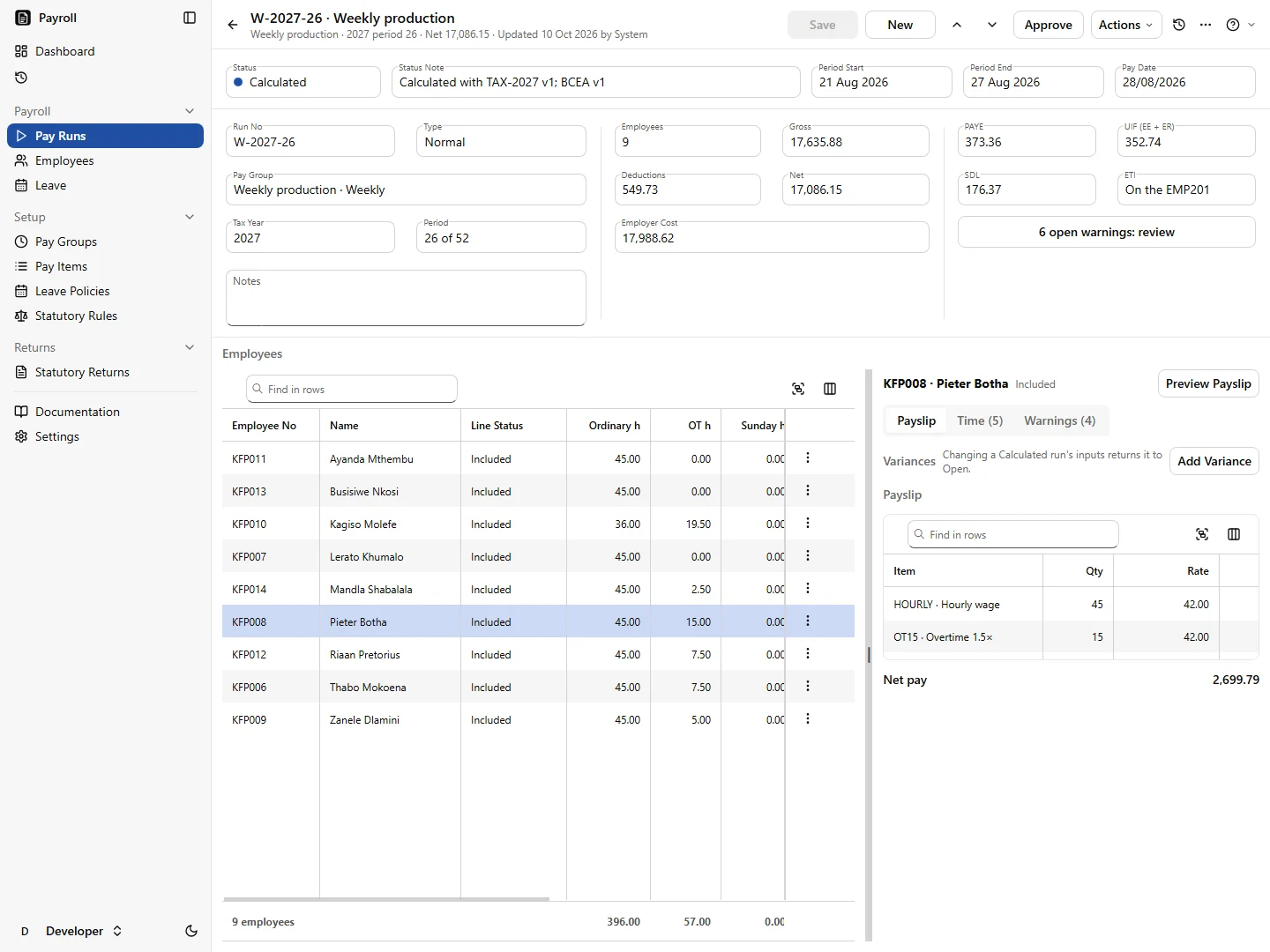The image size is (1270, 952).
Task: Sort by the Employee No column header
Action: coord(271,425)
